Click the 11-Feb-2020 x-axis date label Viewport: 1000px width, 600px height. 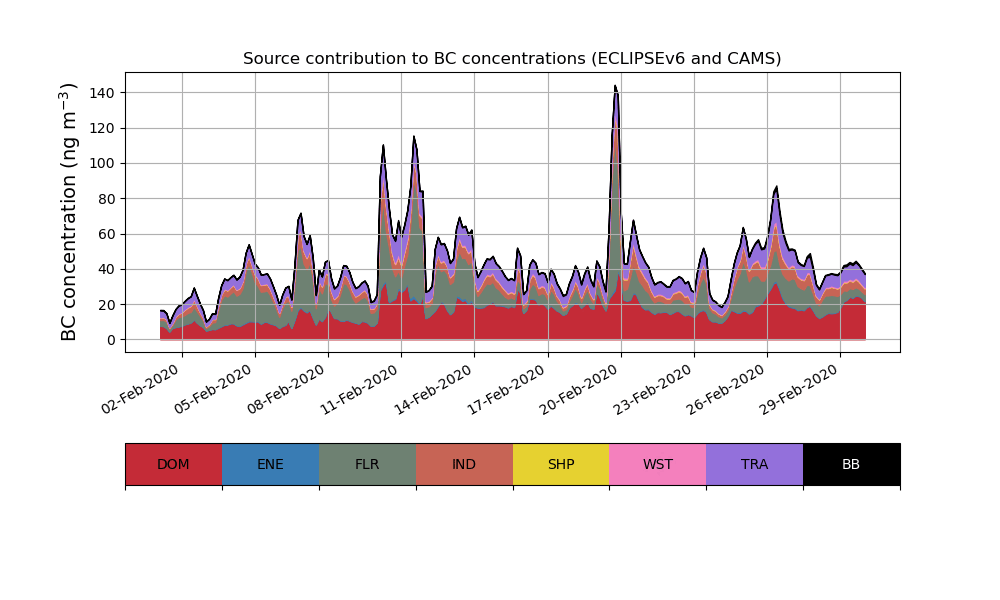361,388
